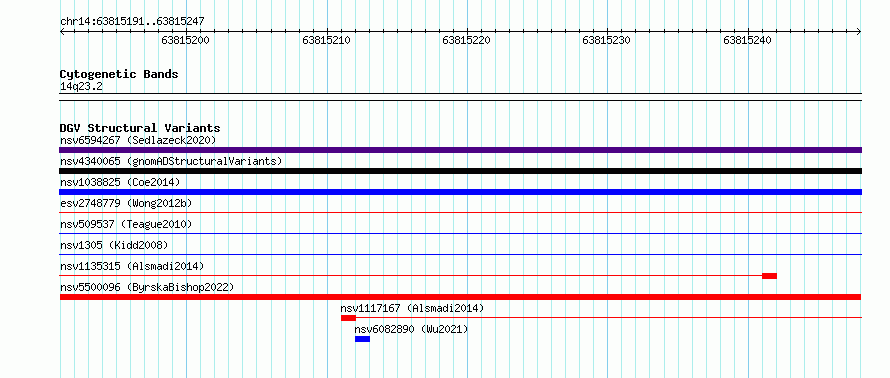Select the 14q23.2 band label

click(x=81, y=87)
